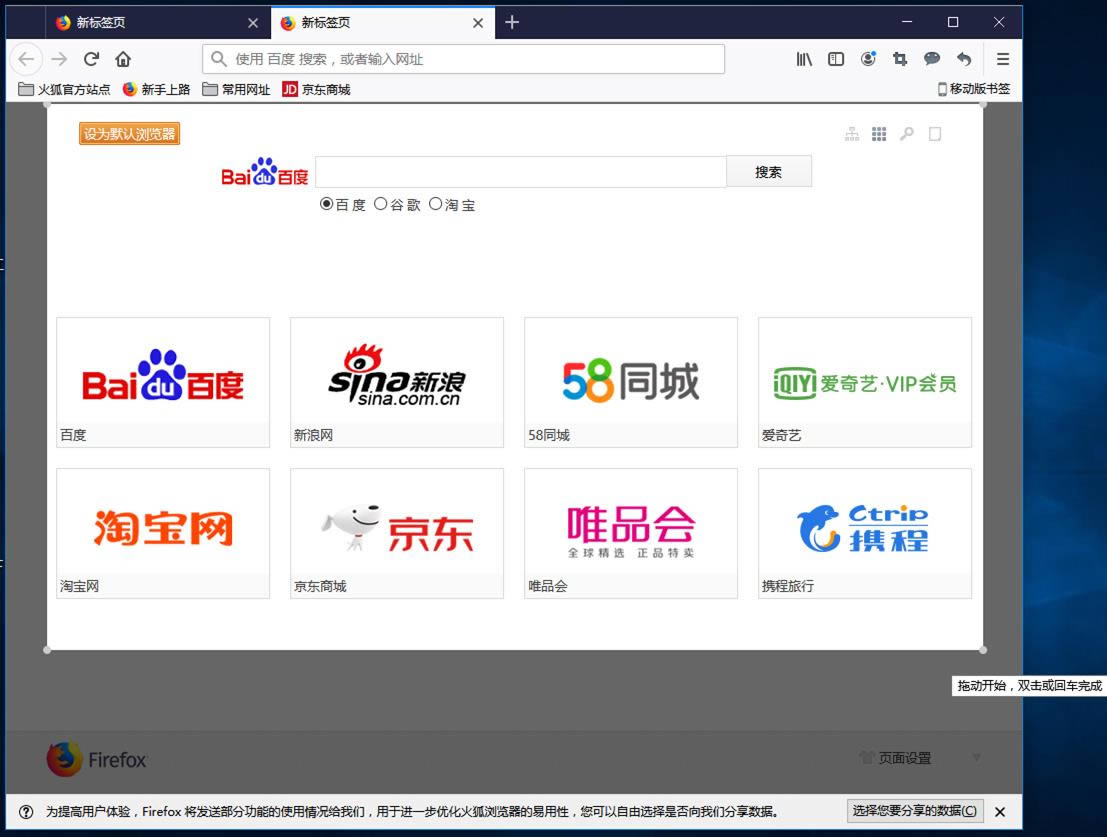Select the 淘宝 radio button
The image size is (1107, 837).
436,204
